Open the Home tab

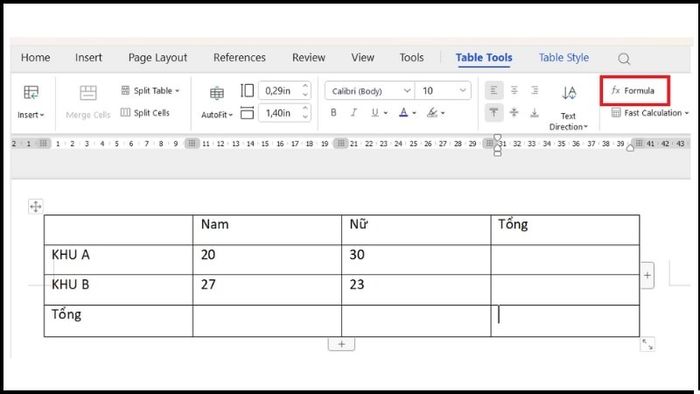35,58
